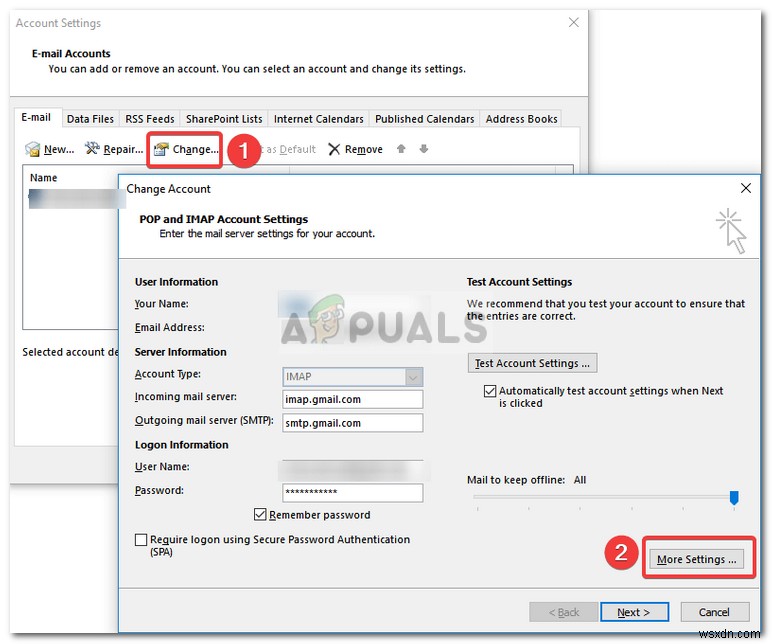Switch to the Published Calendars tab

click(x=424, y=119)
